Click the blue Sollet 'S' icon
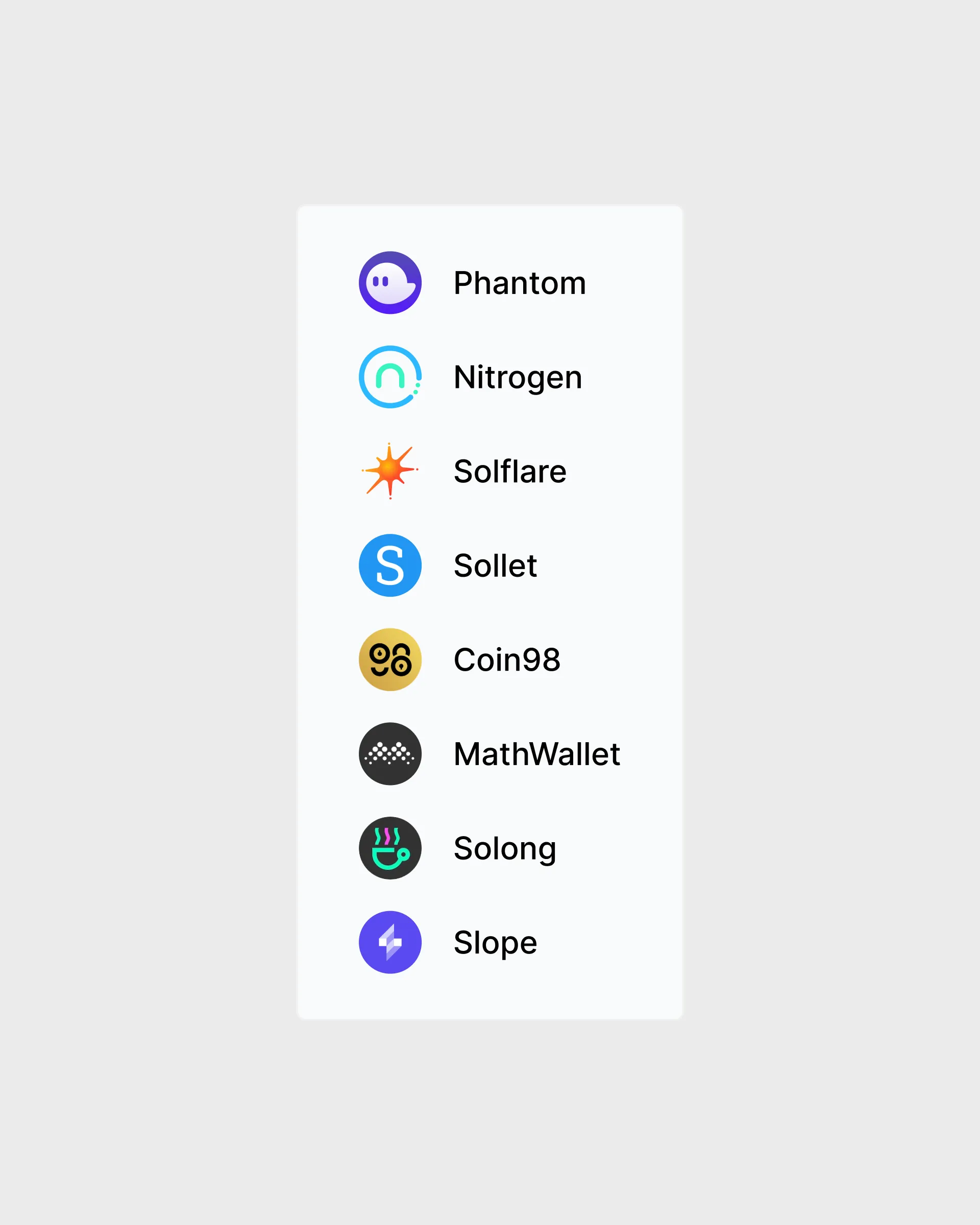980x1225 pixels. (x=390, y=566)
